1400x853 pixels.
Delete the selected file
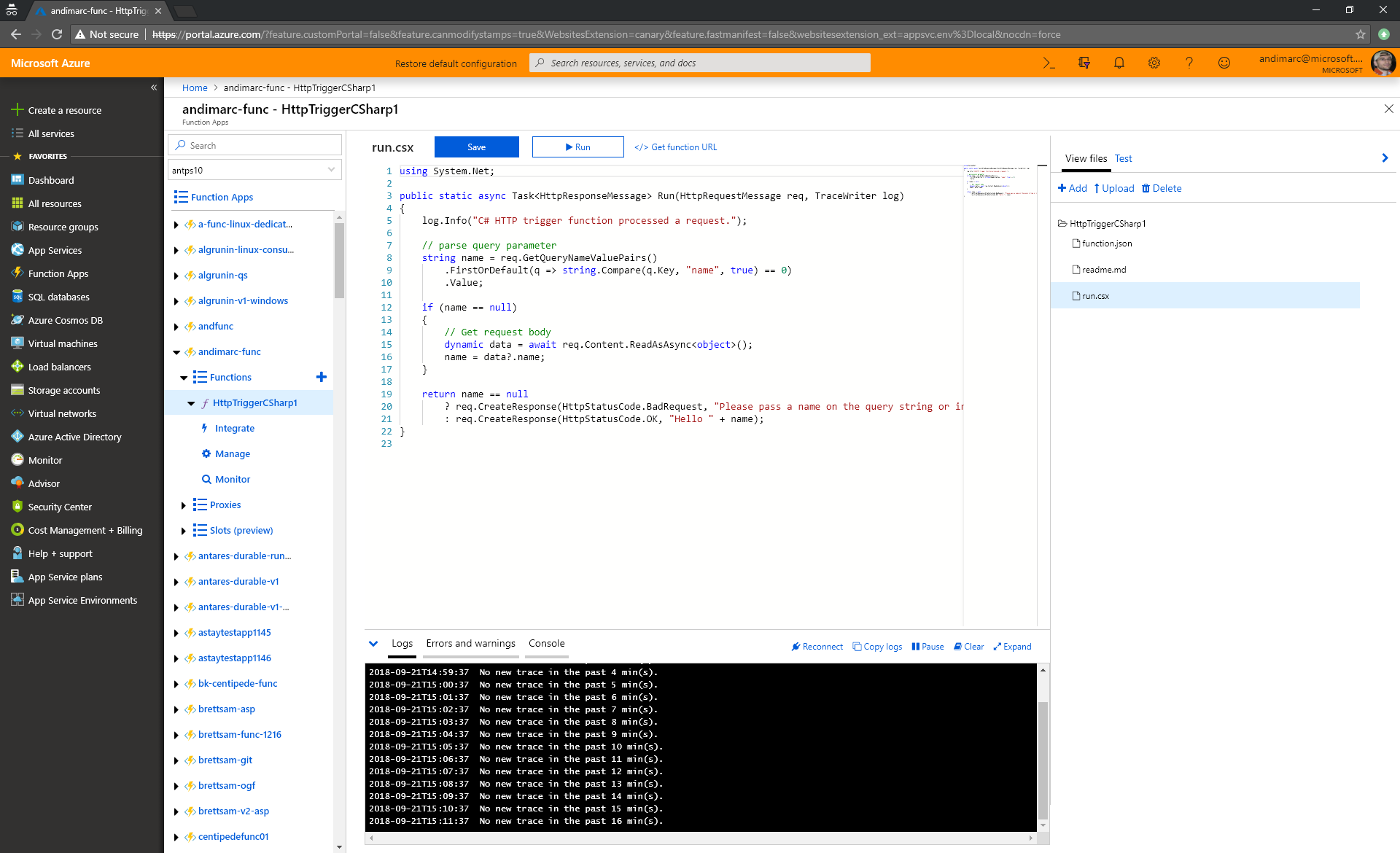pos(1162,188)
